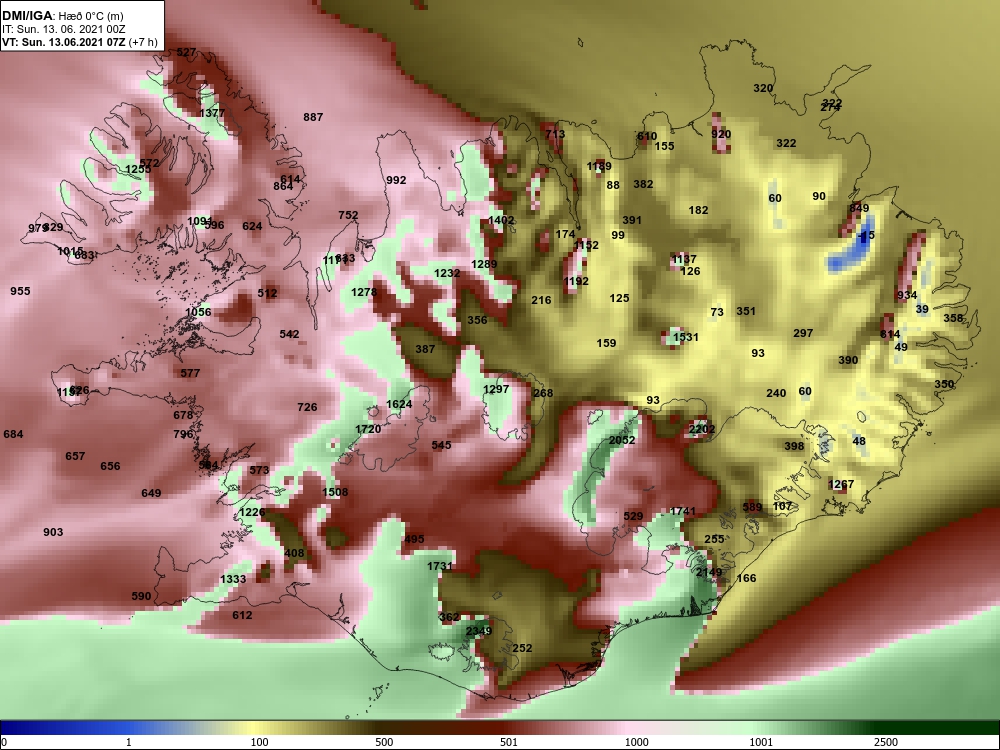Screen dimensions: 1000x750
Task: Click legend label '2500'
Action: pyautogui.click(x=886, y=742)
